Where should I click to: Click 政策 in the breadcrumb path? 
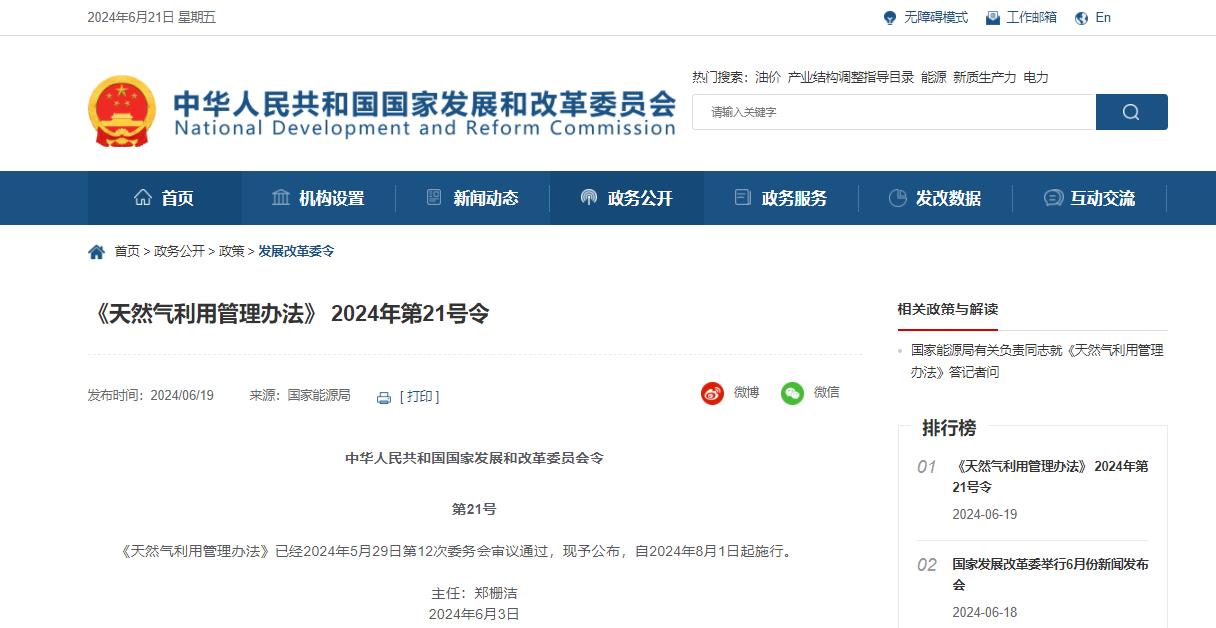pyautogui.click(x=232, y=251)
